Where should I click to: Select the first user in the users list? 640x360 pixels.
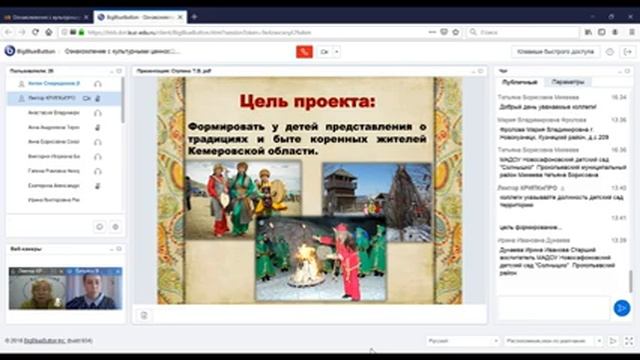click(64, 84)
